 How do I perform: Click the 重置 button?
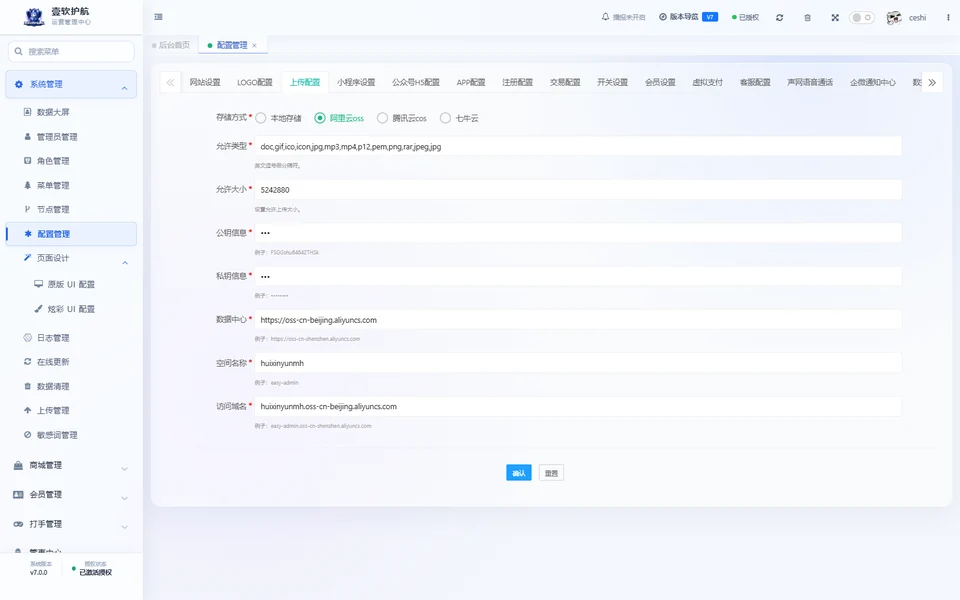click(551, 473)
